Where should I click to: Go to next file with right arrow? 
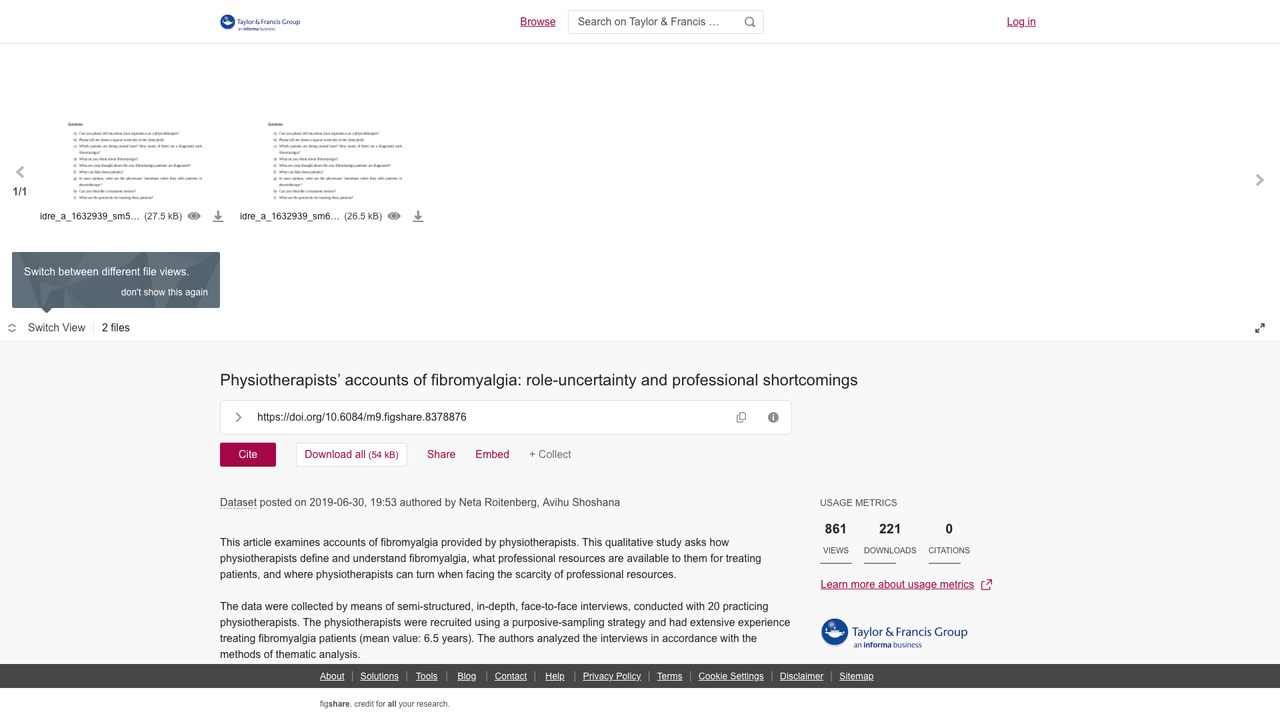[1260, 180]
